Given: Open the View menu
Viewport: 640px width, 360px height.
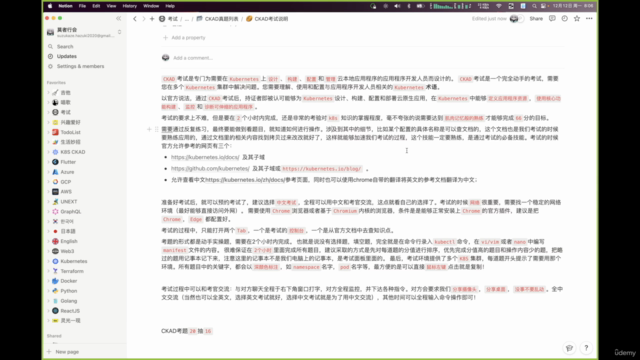Looking at the screenshot, I should coord(111,6).
